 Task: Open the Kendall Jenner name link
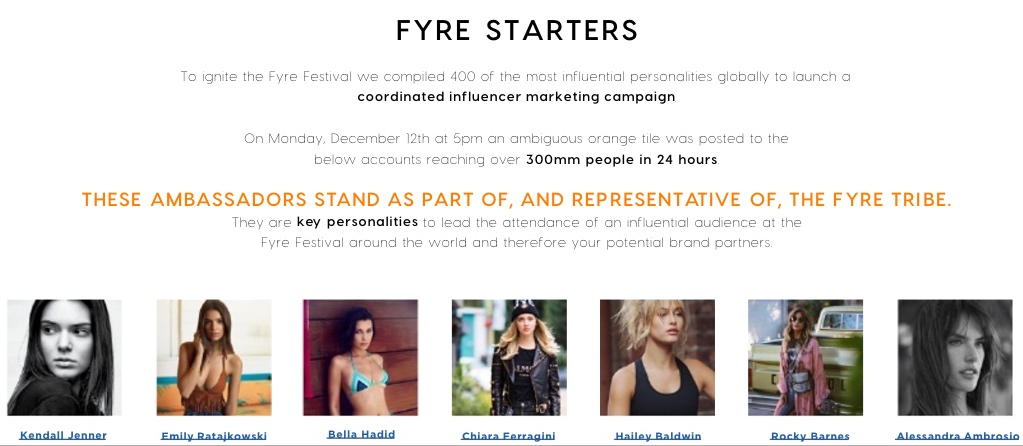tap(63, 435)
